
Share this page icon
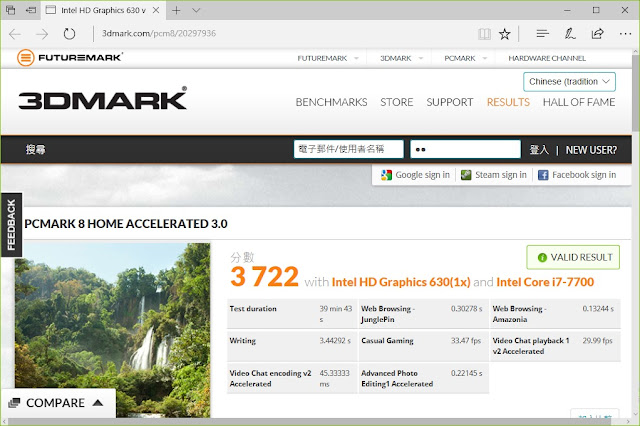[598, 33]
